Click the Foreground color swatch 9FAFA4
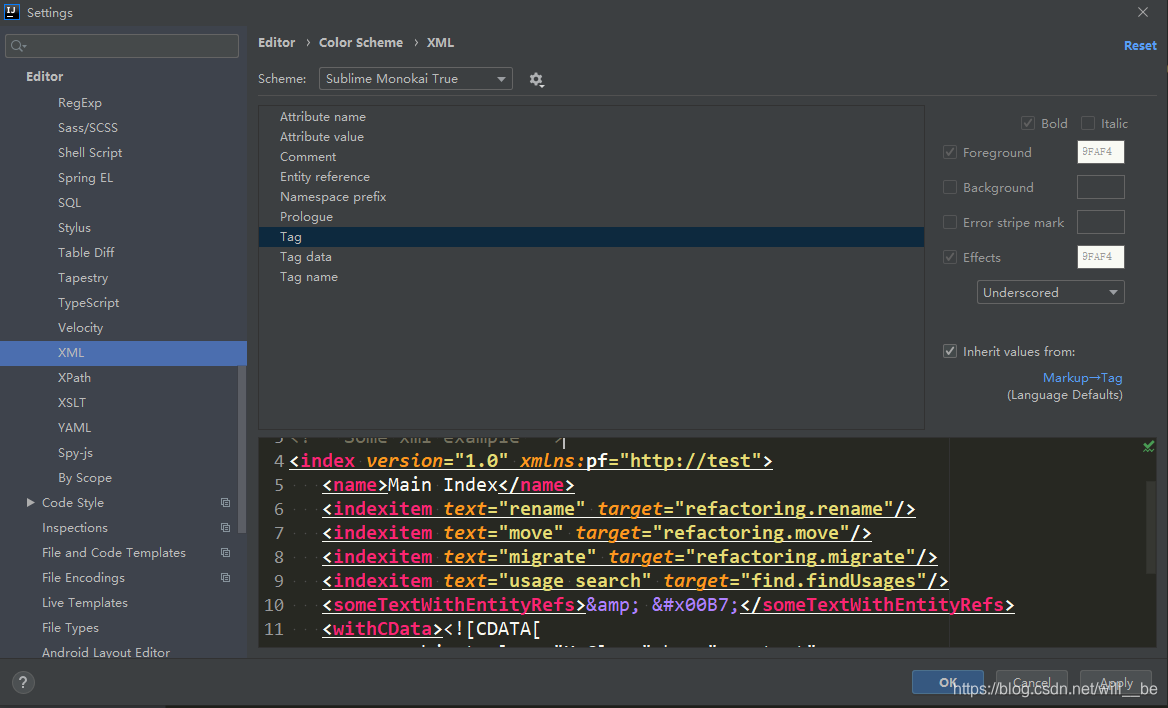 1100,152
